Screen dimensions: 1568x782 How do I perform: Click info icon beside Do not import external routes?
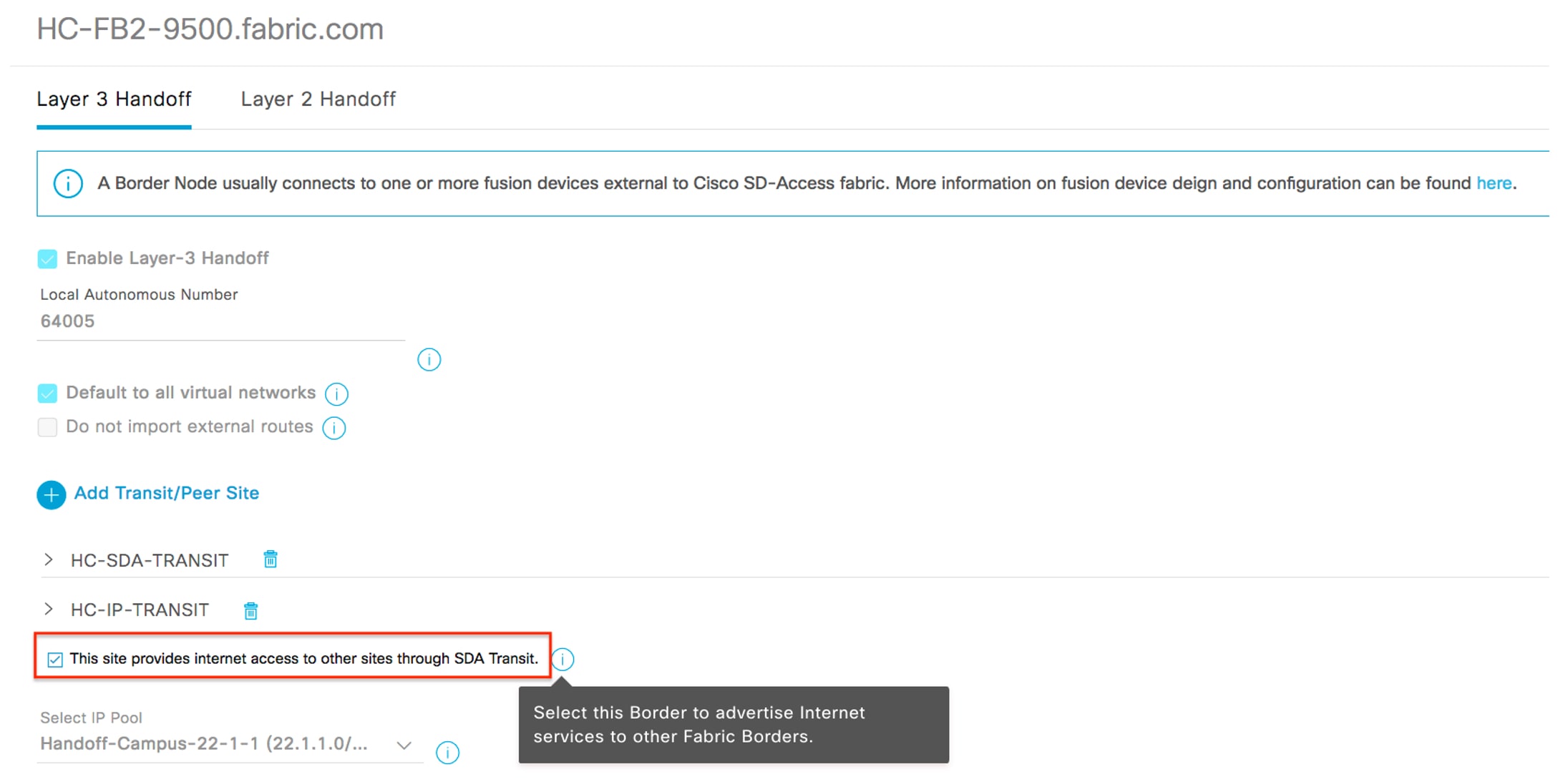[x=334, y=427]
